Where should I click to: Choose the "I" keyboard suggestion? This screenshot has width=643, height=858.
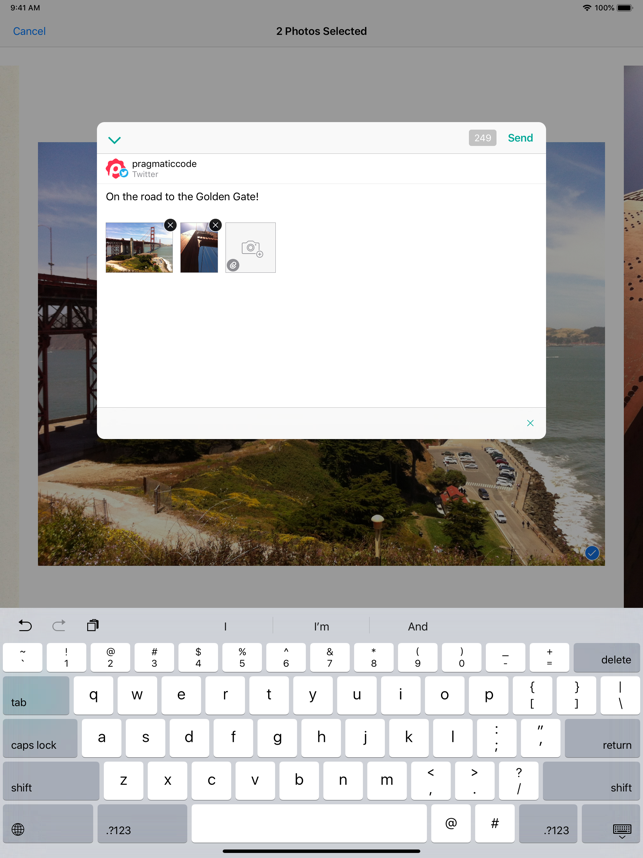(x=225, y=627)
